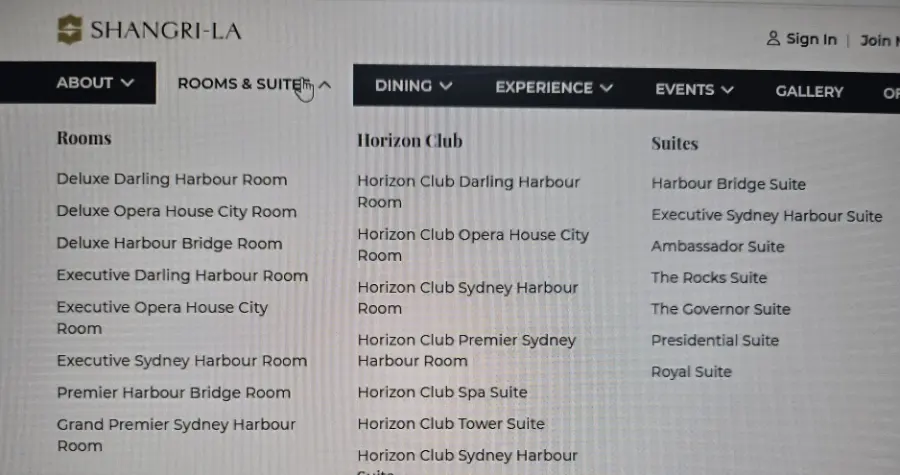Expand the Events dropdown menu
Screen dimensions: 900x475
[694, 90]
